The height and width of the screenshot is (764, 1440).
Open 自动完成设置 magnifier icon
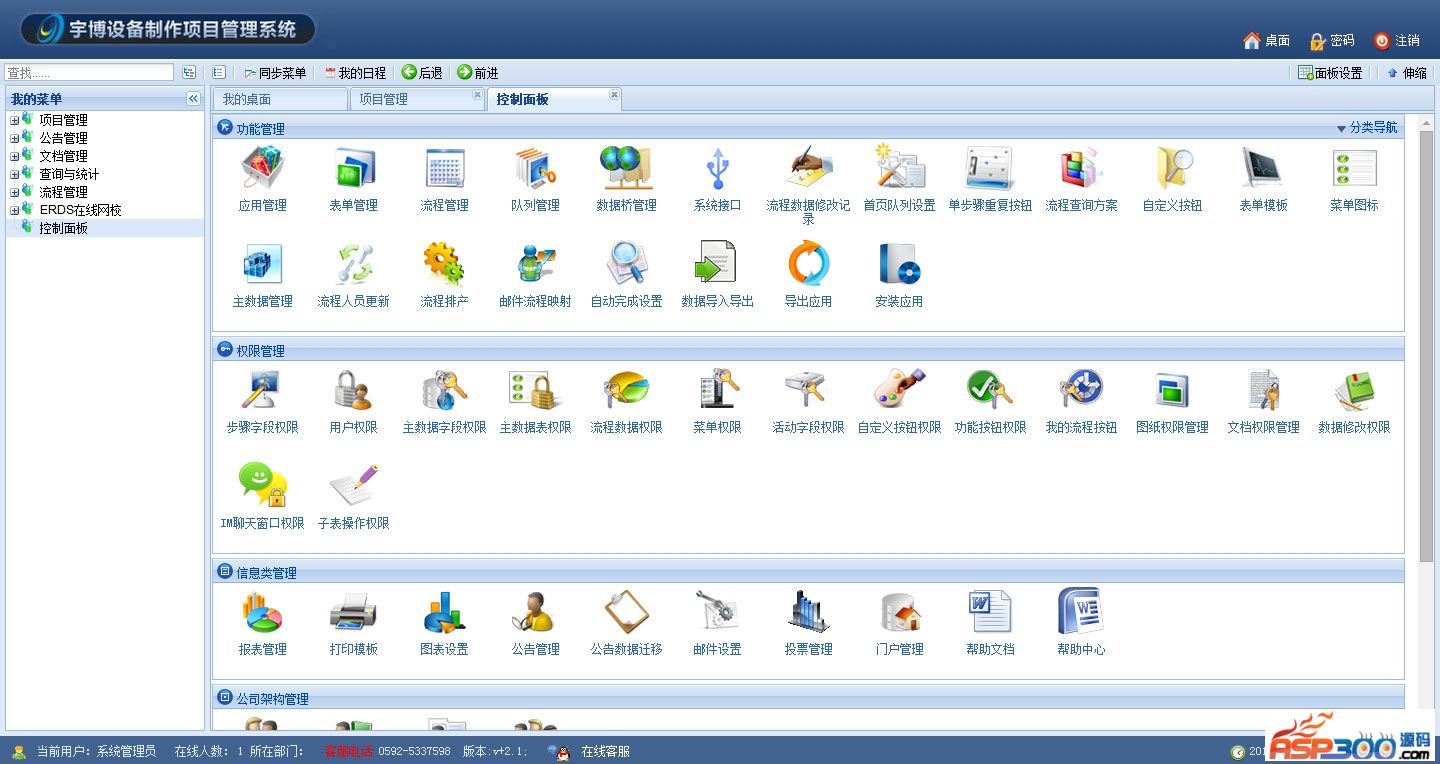pos(627,264)
